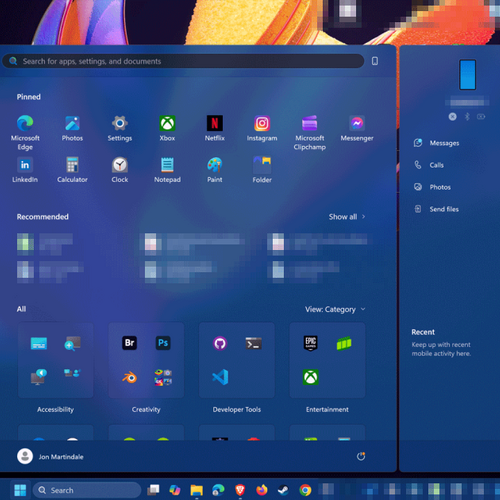Image resolution: width=500 pixels, height=500 pixels.
Task: Open the Xbox app in Entertainment category
Action: pyautogui.click(x=311, y=377)
